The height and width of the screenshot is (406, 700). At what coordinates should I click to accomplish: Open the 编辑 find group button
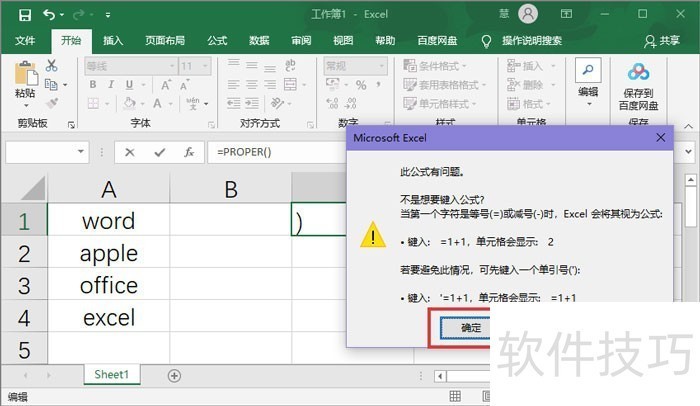(x=588, y=83)
